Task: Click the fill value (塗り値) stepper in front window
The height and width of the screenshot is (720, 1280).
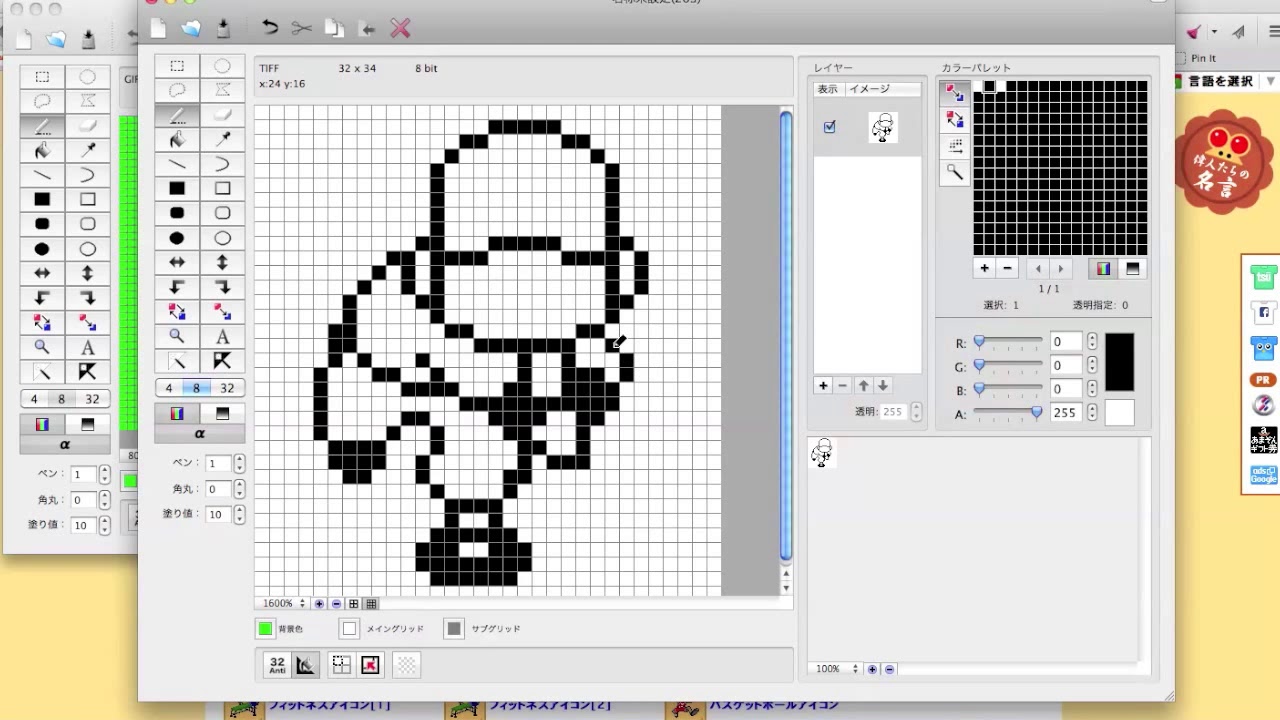Action: coord(239,514)
